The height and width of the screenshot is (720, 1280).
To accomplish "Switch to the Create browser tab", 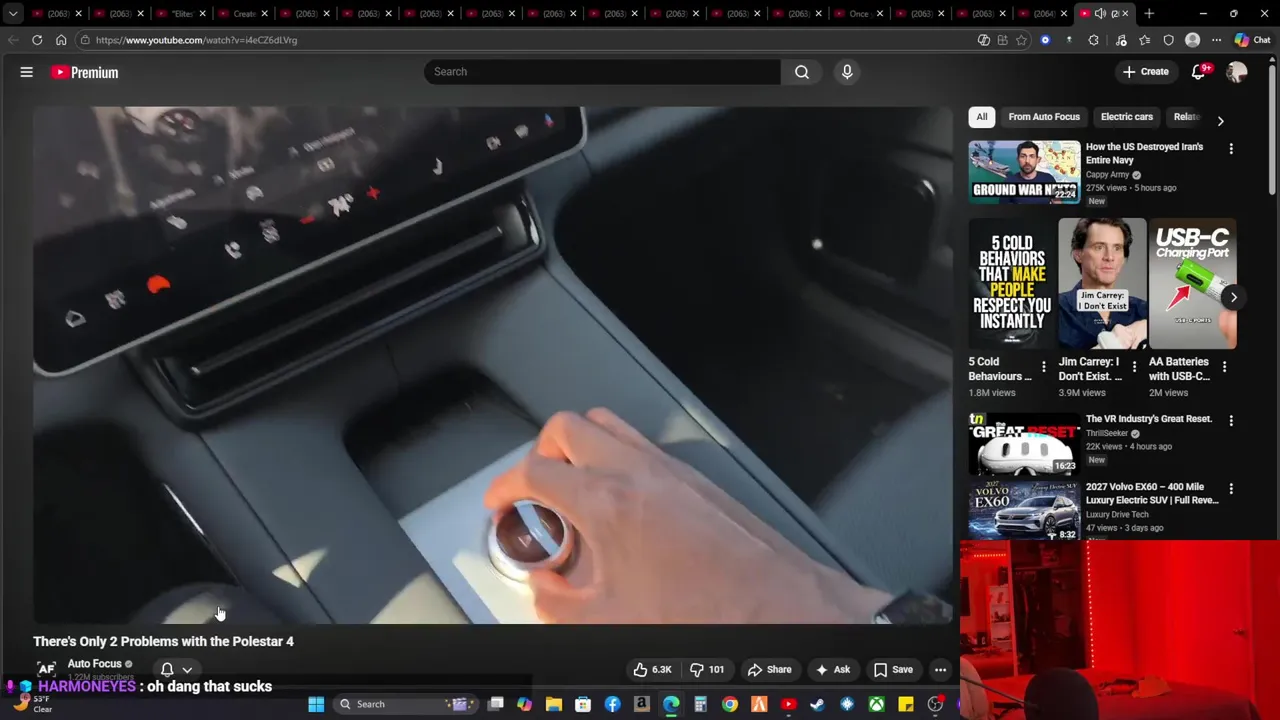I will coord(242,14).
